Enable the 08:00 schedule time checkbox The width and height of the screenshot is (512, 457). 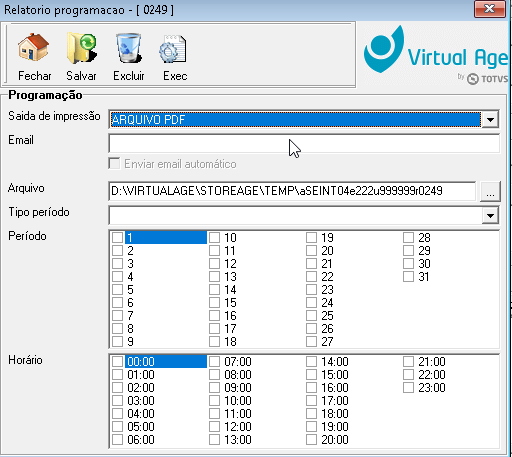click(214, 375)
